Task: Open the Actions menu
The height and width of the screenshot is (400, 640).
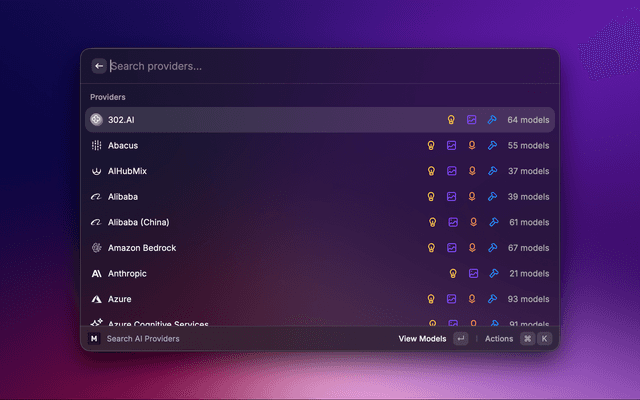Action: click(499, 339)
